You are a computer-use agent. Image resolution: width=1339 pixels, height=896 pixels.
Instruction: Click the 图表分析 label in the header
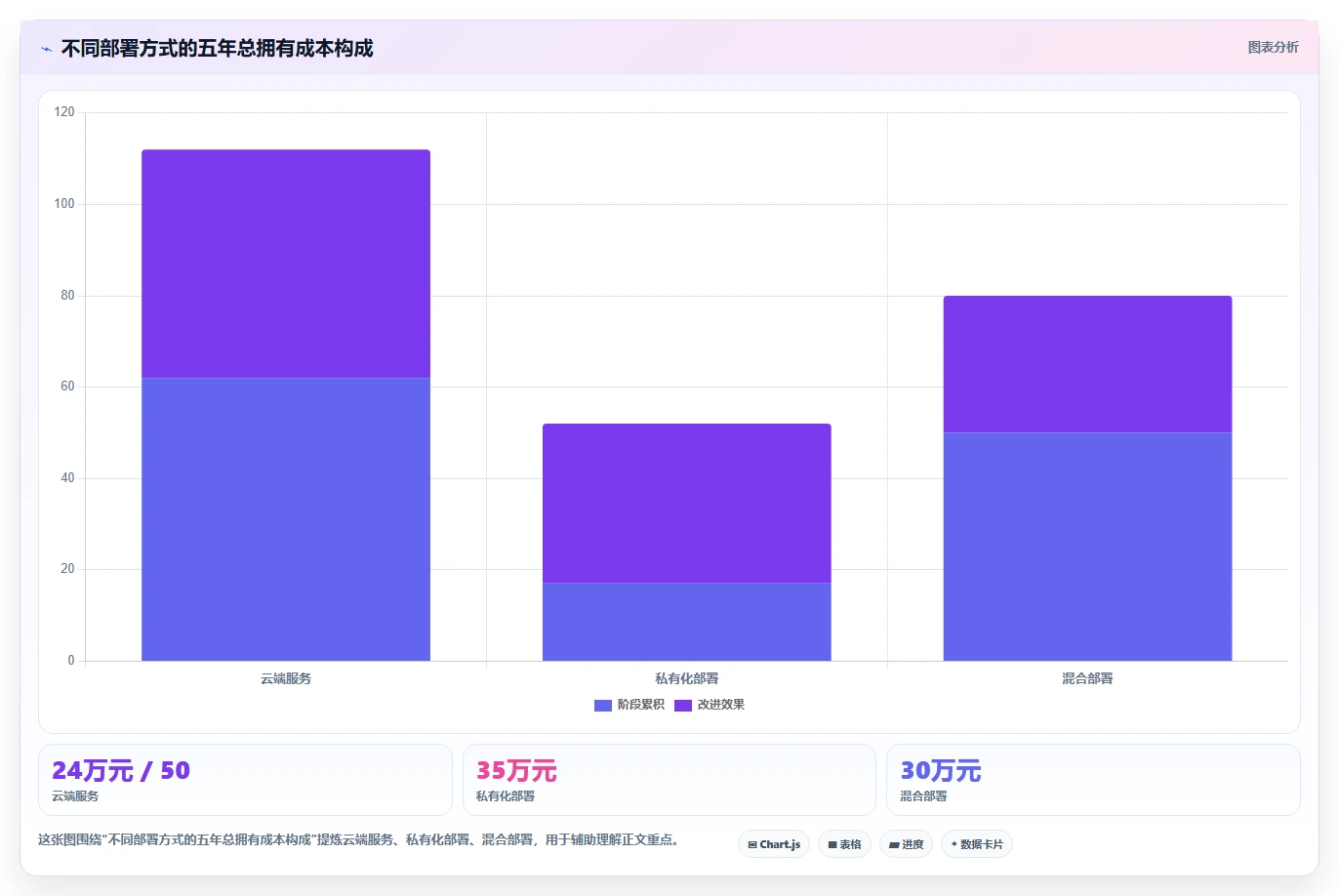[1273, 47]
